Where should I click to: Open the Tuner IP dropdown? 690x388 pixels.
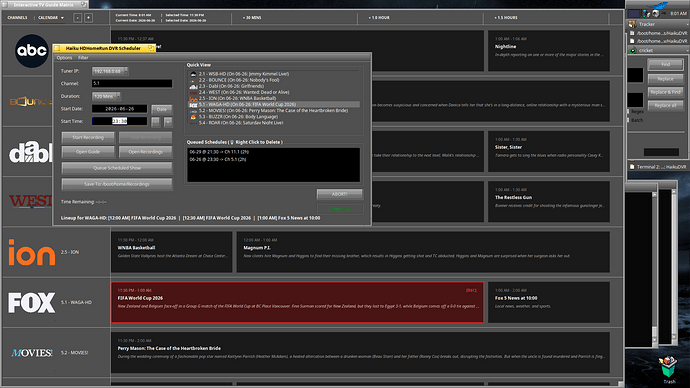tap(110, 71)
